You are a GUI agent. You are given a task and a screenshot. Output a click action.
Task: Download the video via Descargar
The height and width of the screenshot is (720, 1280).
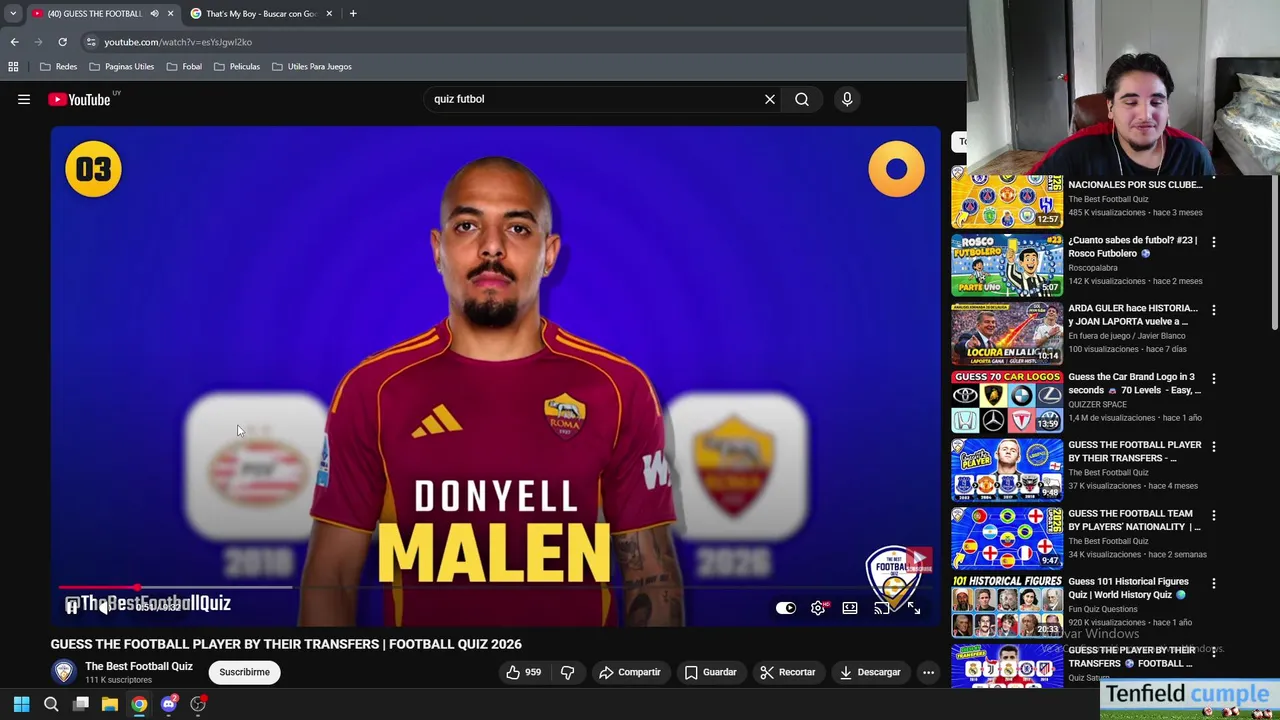[870, 672]
